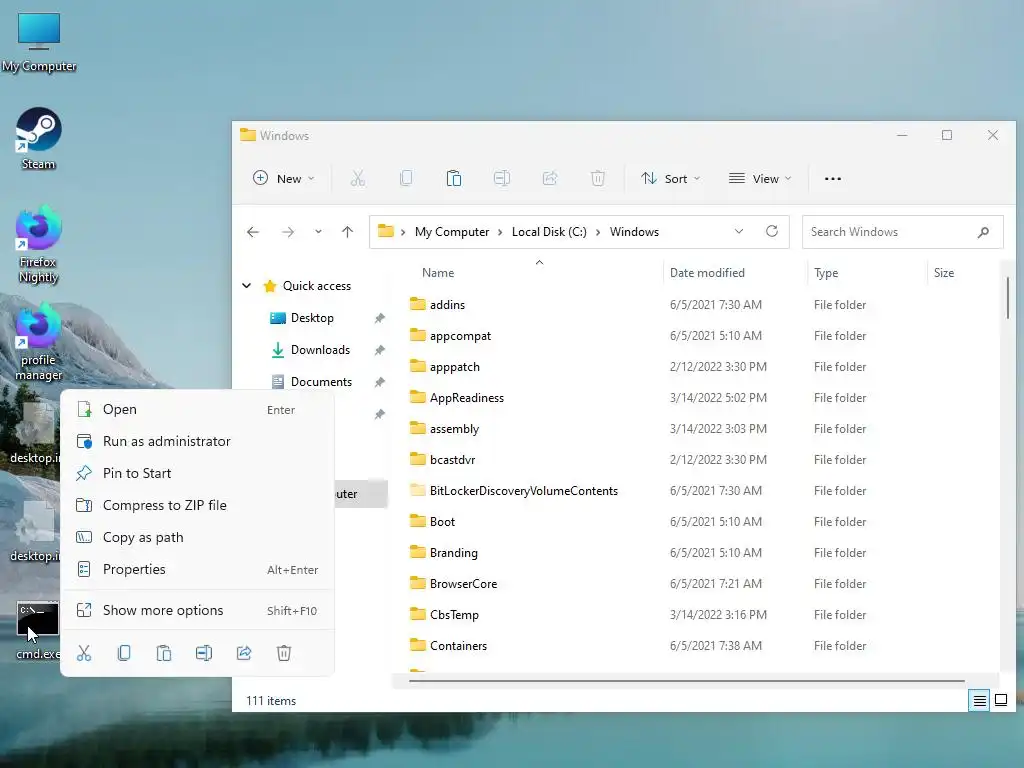Screen dimensions: 1024x768
Task: Choose Pin to Start
Action: [x=197, y=473]
